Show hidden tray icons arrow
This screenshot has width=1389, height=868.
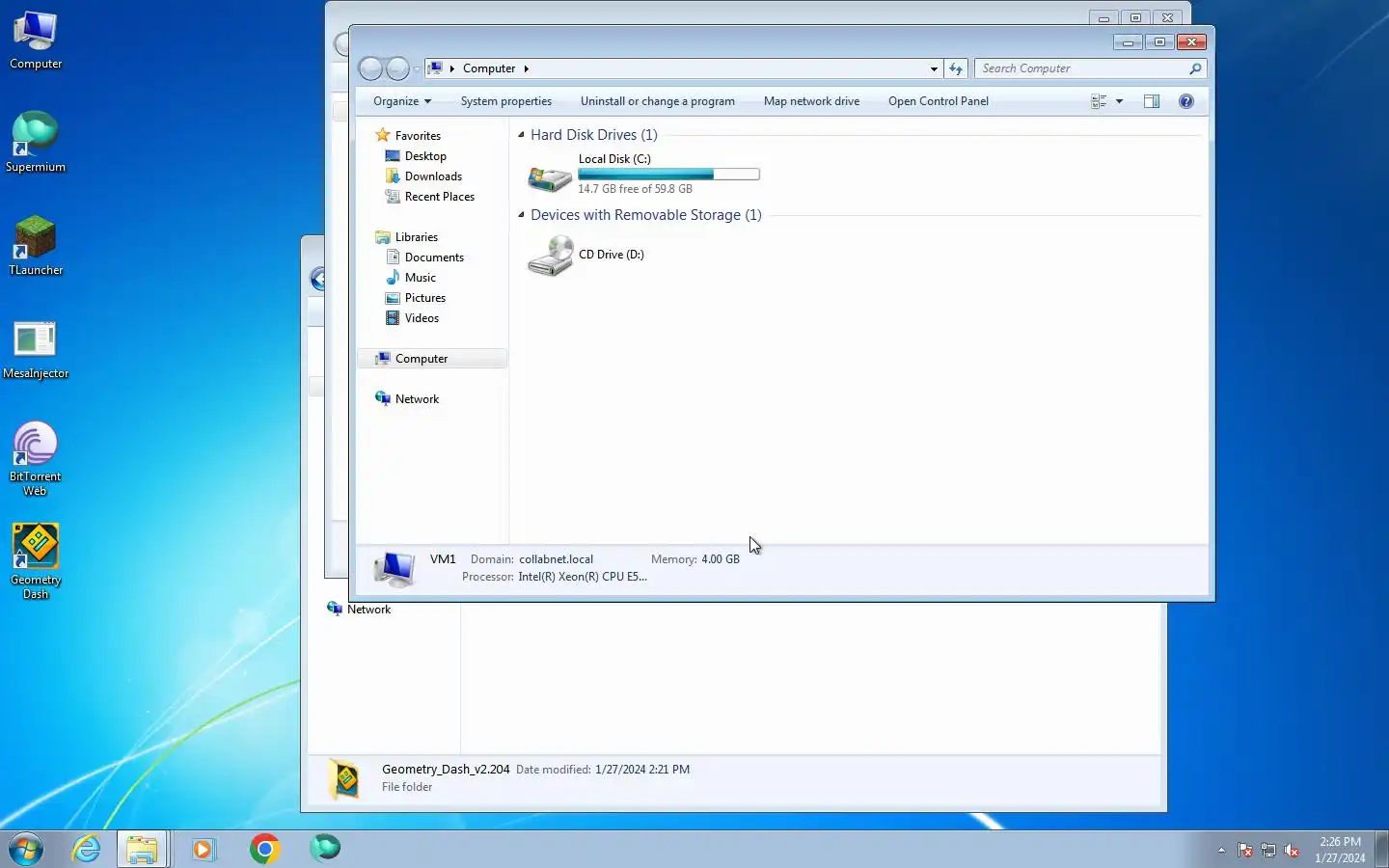(x=1221, y=851)
